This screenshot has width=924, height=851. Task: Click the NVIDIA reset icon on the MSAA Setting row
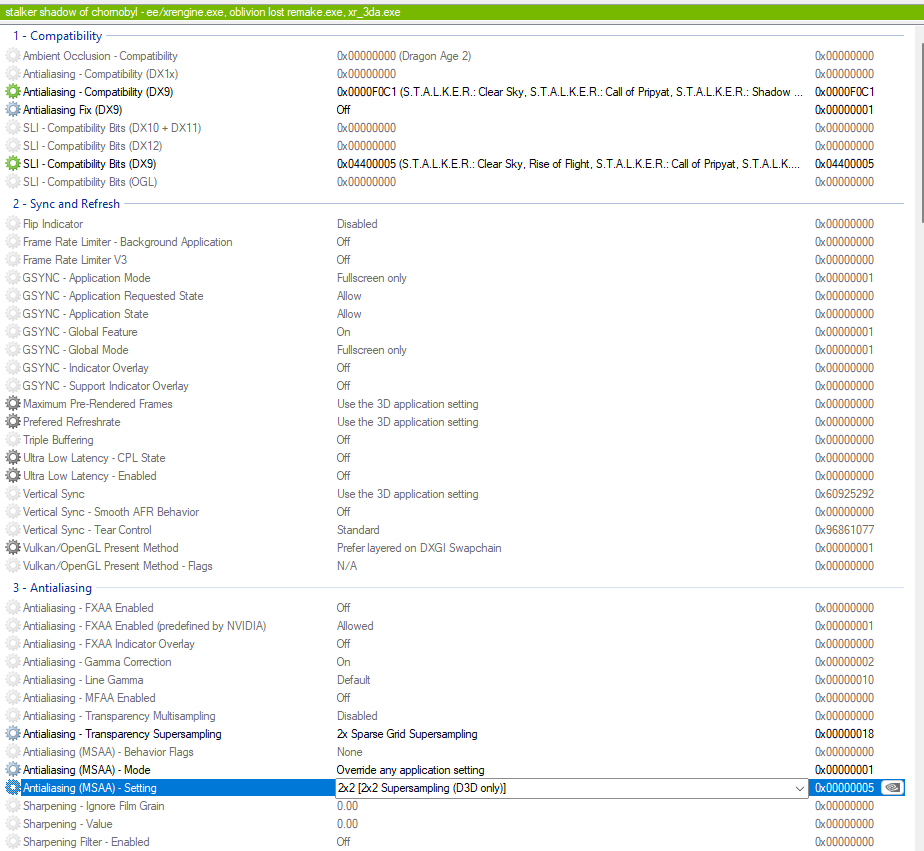coord(893,788)
